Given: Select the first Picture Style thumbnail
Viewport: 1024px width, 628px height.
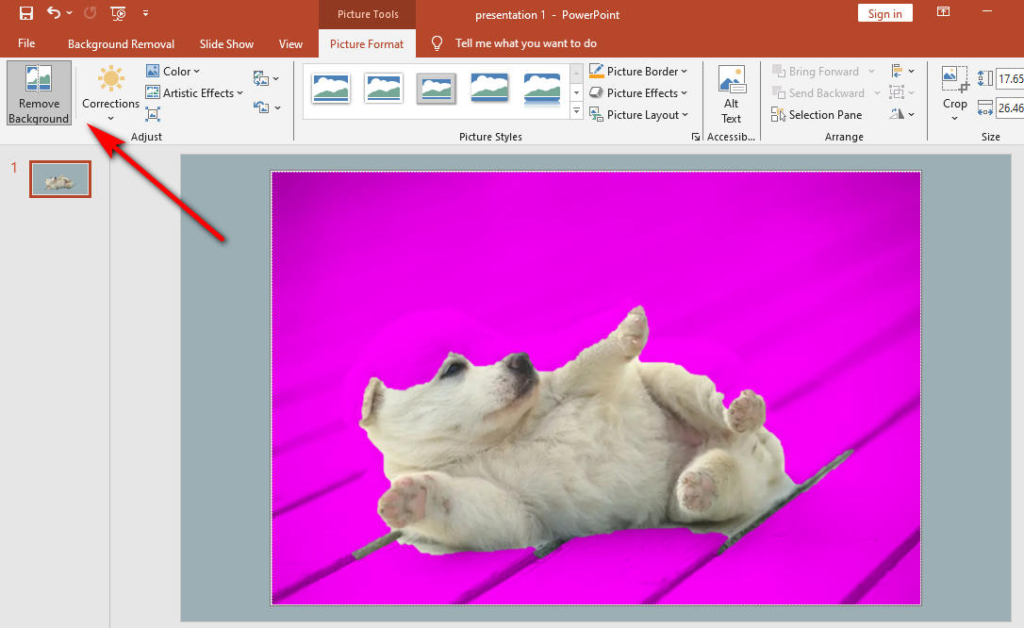Looking at the screenshot, I should click(x=331, y=89).
